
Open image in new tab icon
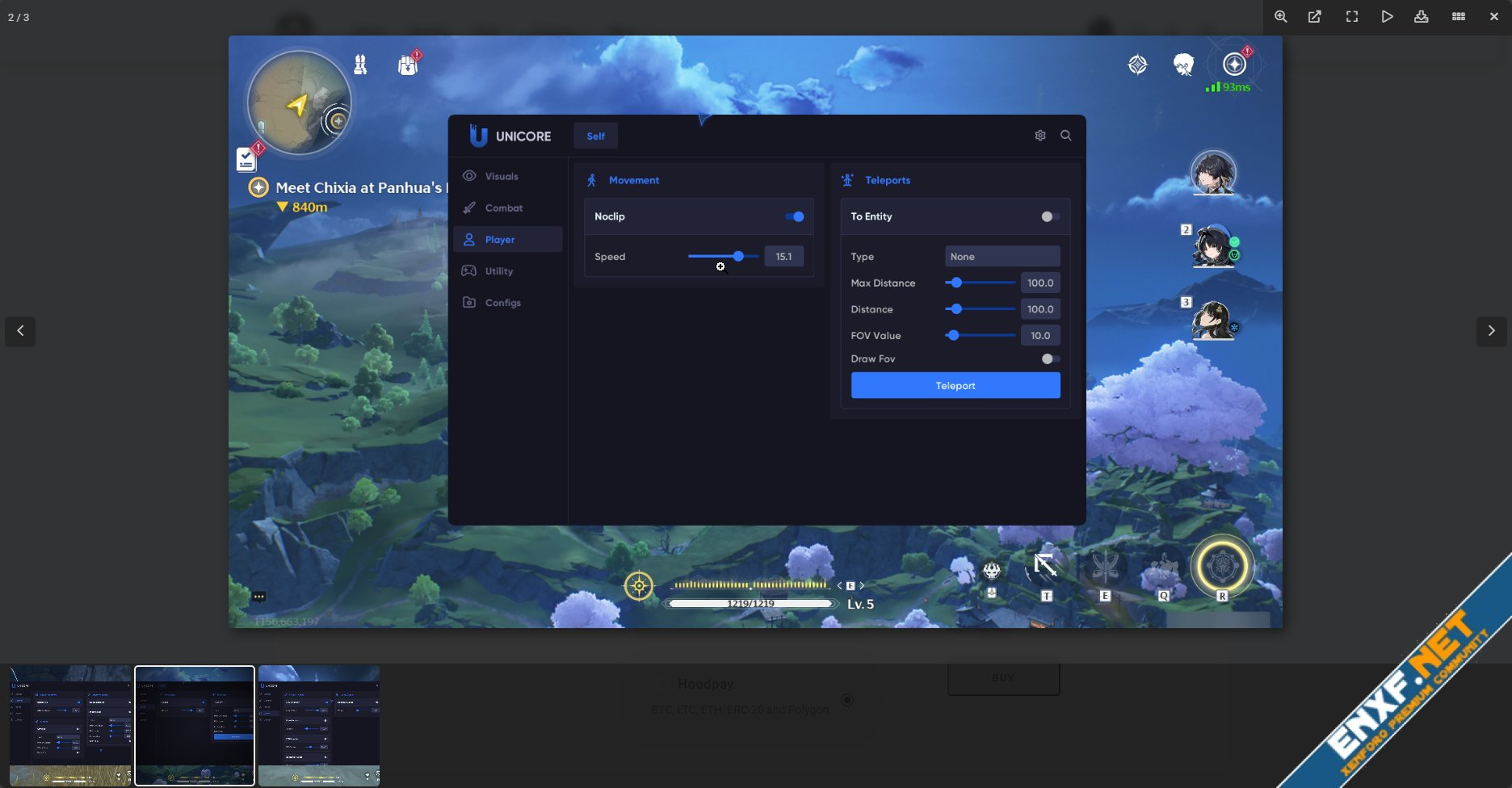coord(1315,17)
